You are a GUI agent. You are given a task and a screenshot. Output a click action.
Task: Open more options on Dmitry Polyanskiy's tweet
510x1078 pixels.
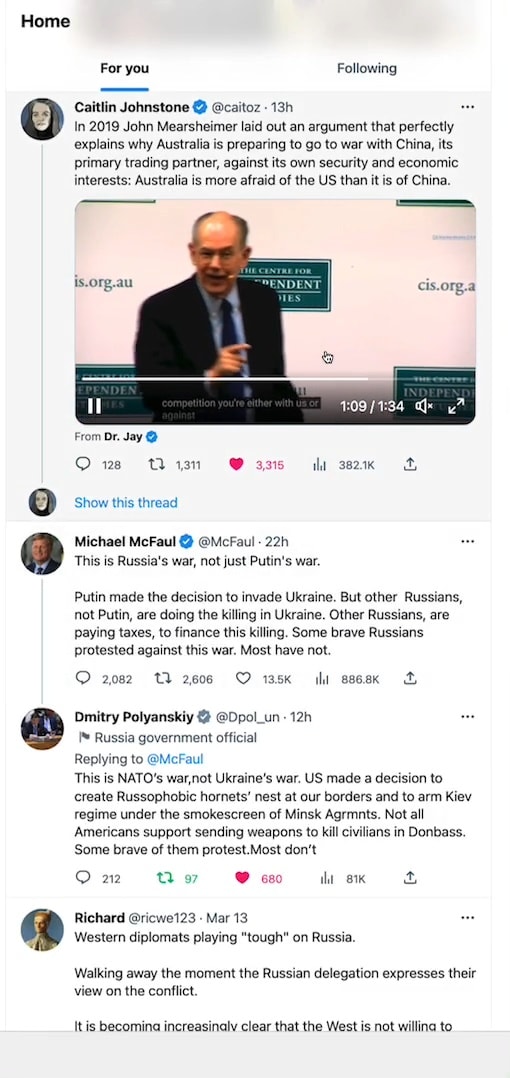pyautogui.click(x=468, y=717)
